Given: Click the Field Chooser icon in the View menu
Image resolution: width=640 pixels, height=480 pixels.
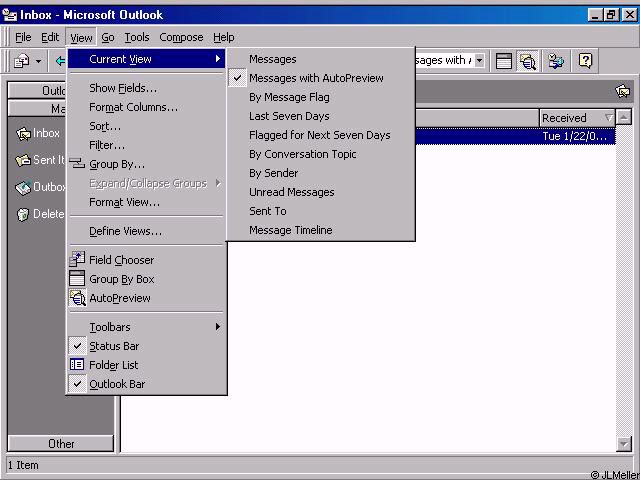Looking at the screenshot, I should click(x=77, y=260).
